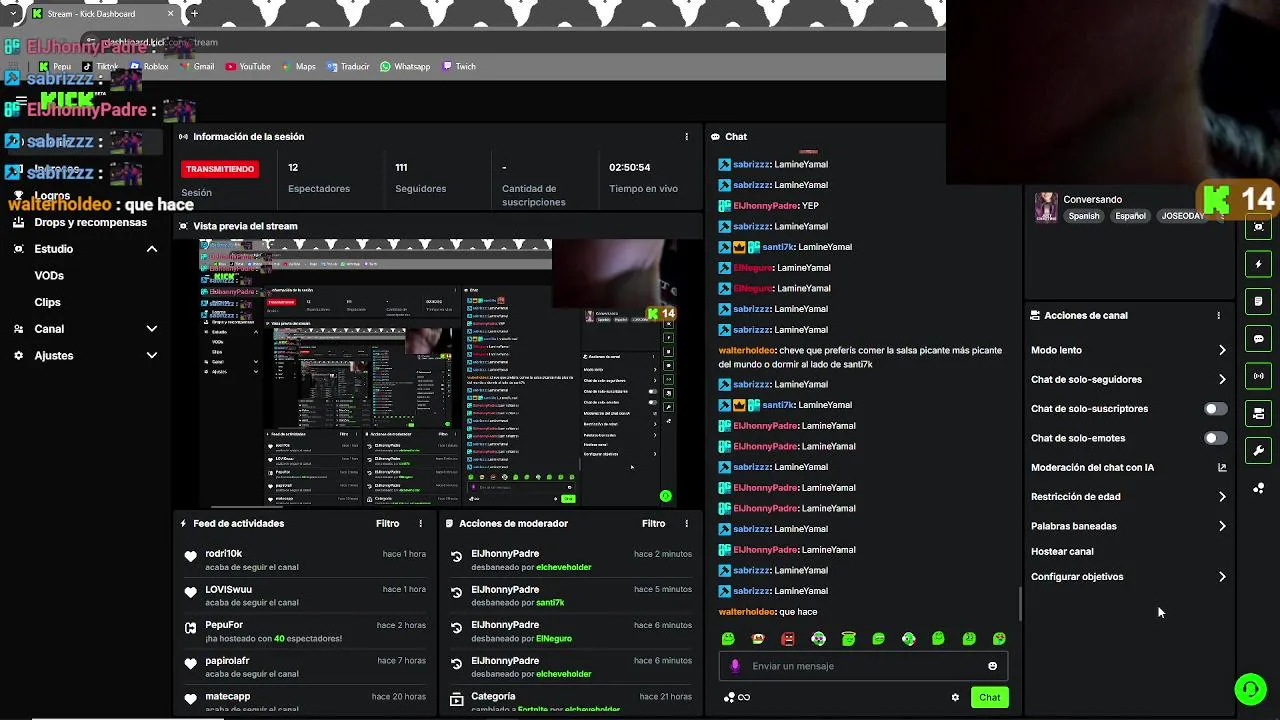Open the Gmail bookmark
1280x720 pixels.
(197, 66)
